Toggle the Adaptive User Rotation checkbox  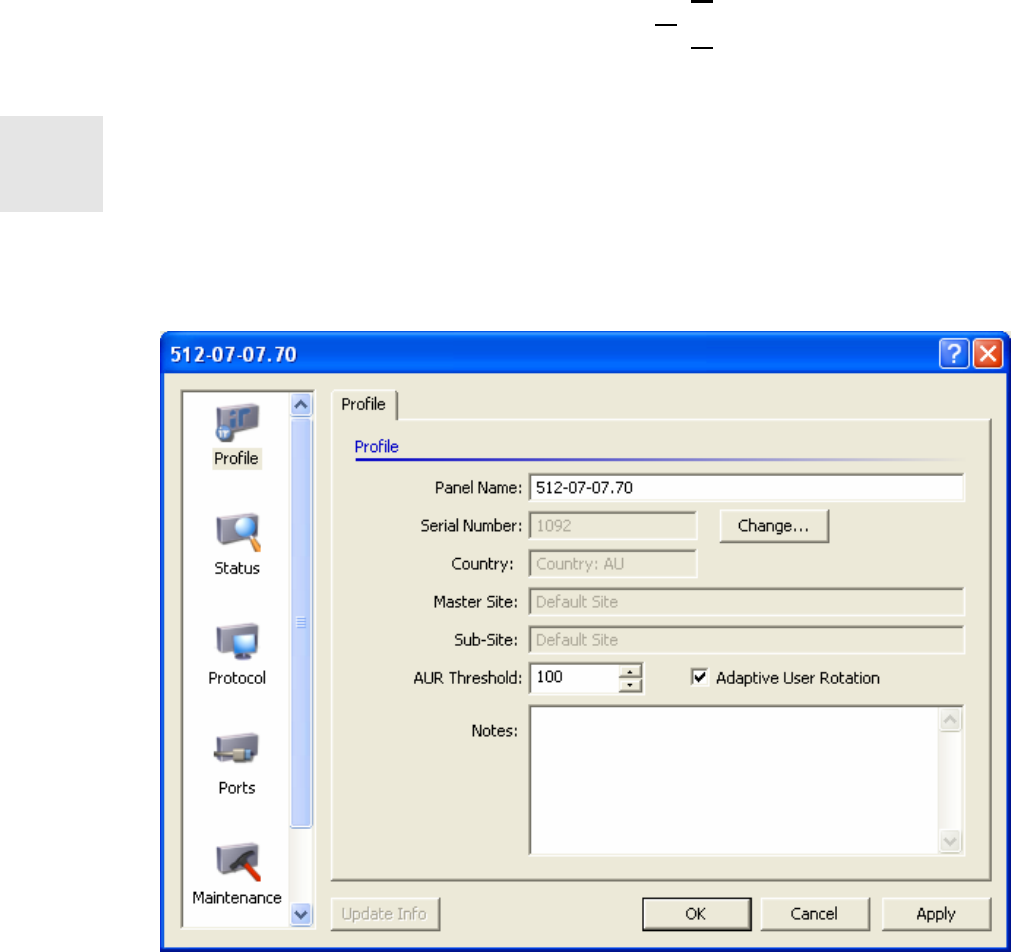click(x=699, y=677)
